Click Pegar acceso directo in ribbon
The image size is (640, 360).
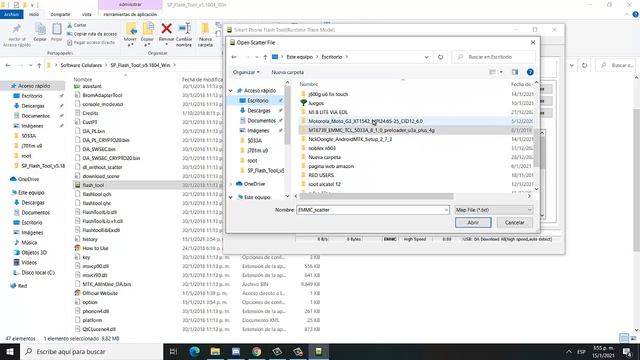pyautogui.click(x=91, y=42)
